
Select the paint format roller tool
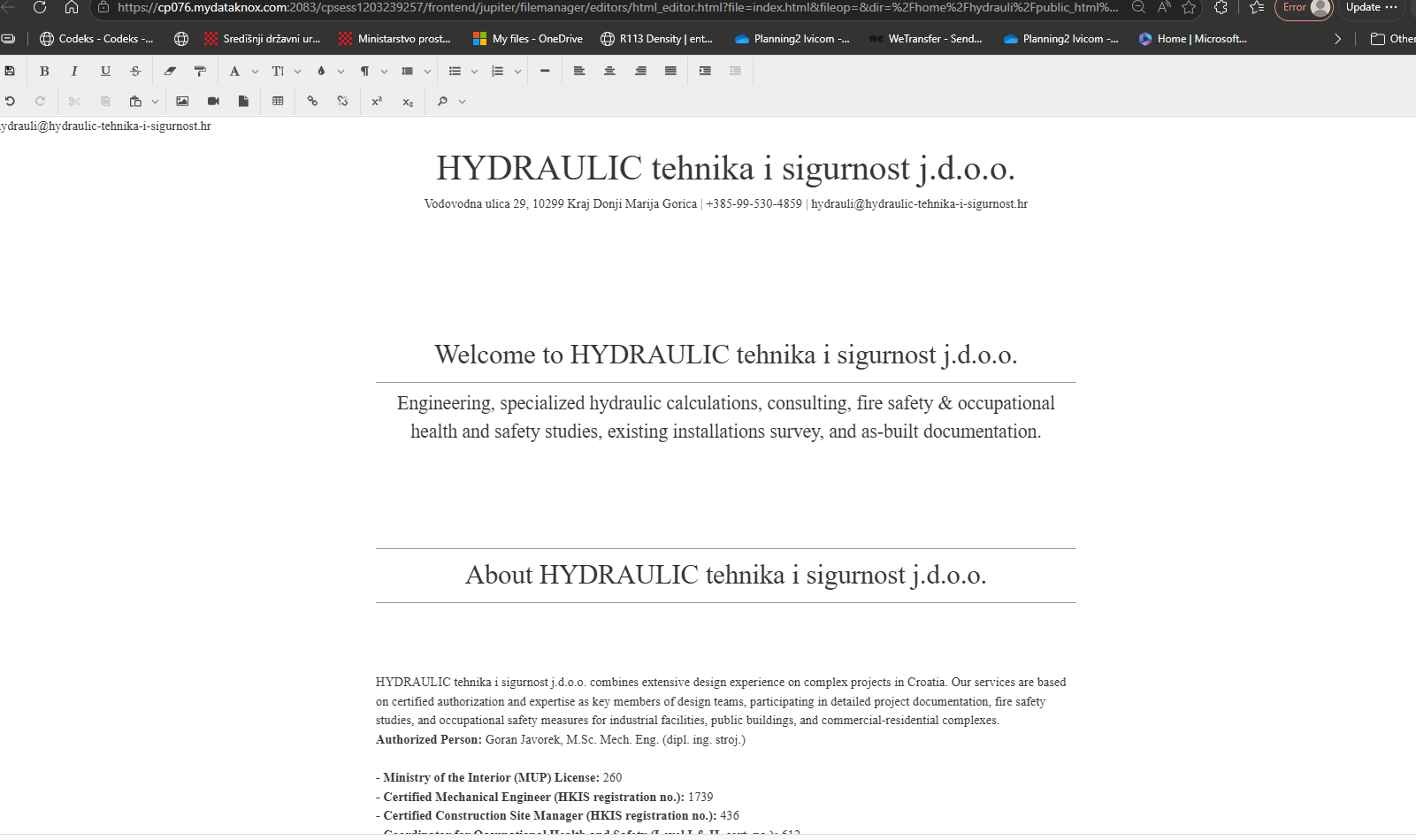pyautogui.click(x=200, y=71)
